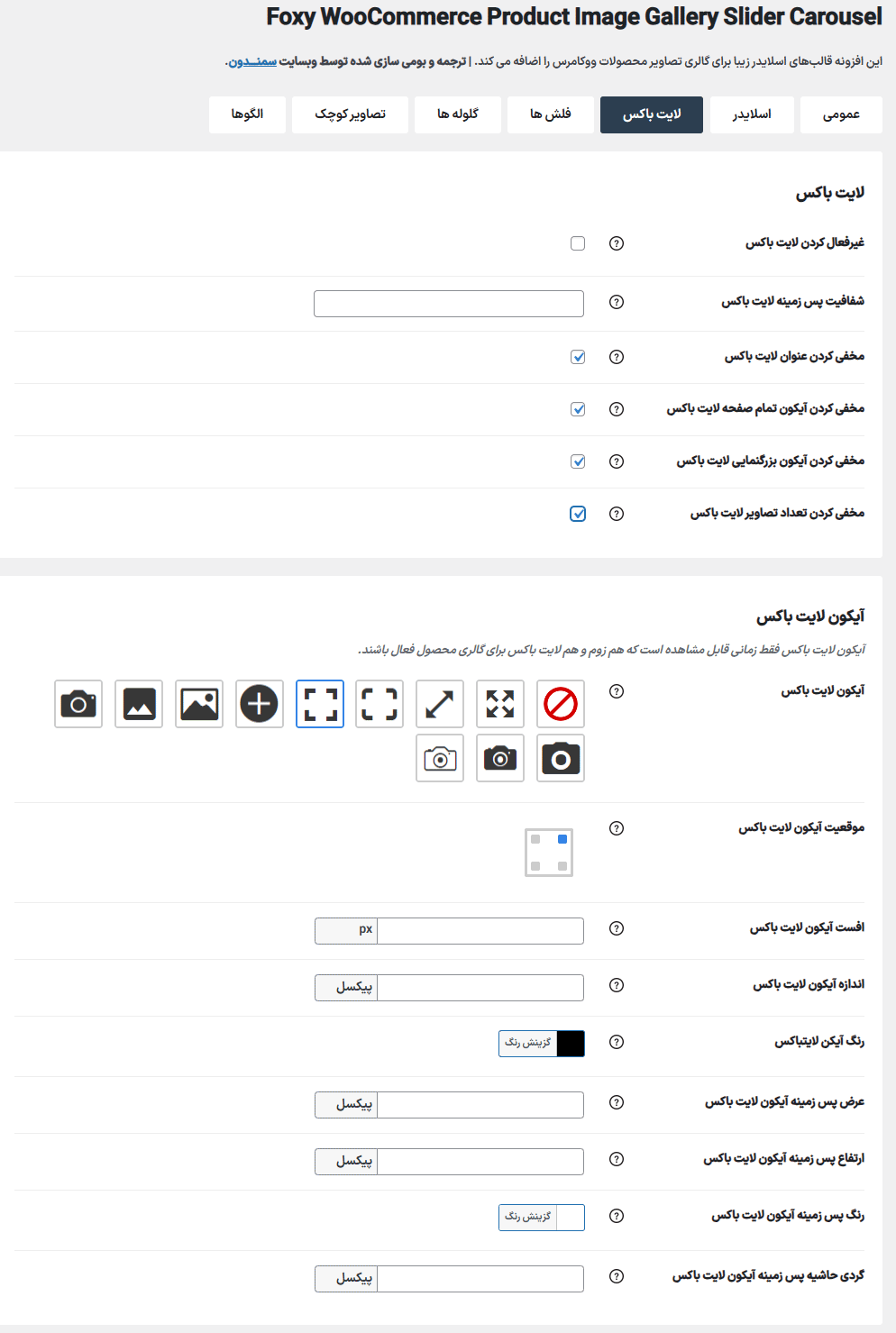Open help for گردی حاشیه پس زمینه آیکون
896x1333 pixels.
617,1276
